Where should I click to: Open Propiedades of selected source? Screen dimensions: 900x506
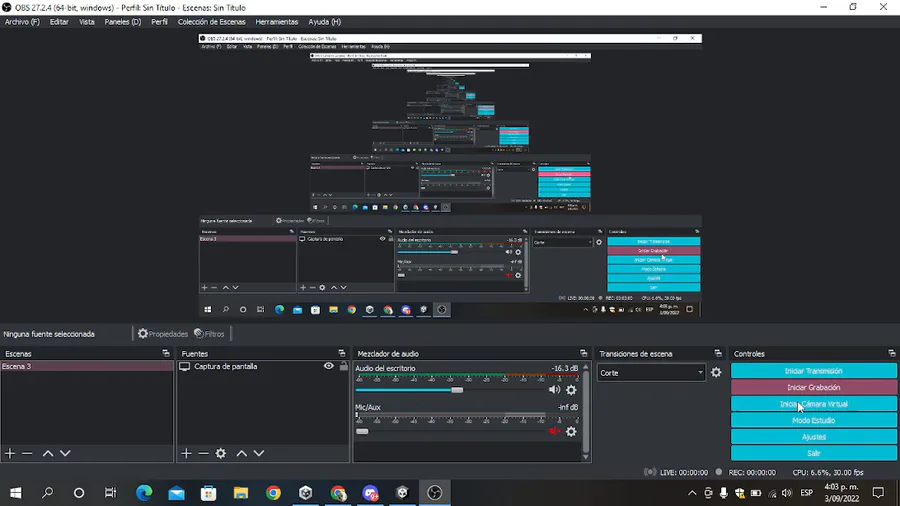(163, 334)
